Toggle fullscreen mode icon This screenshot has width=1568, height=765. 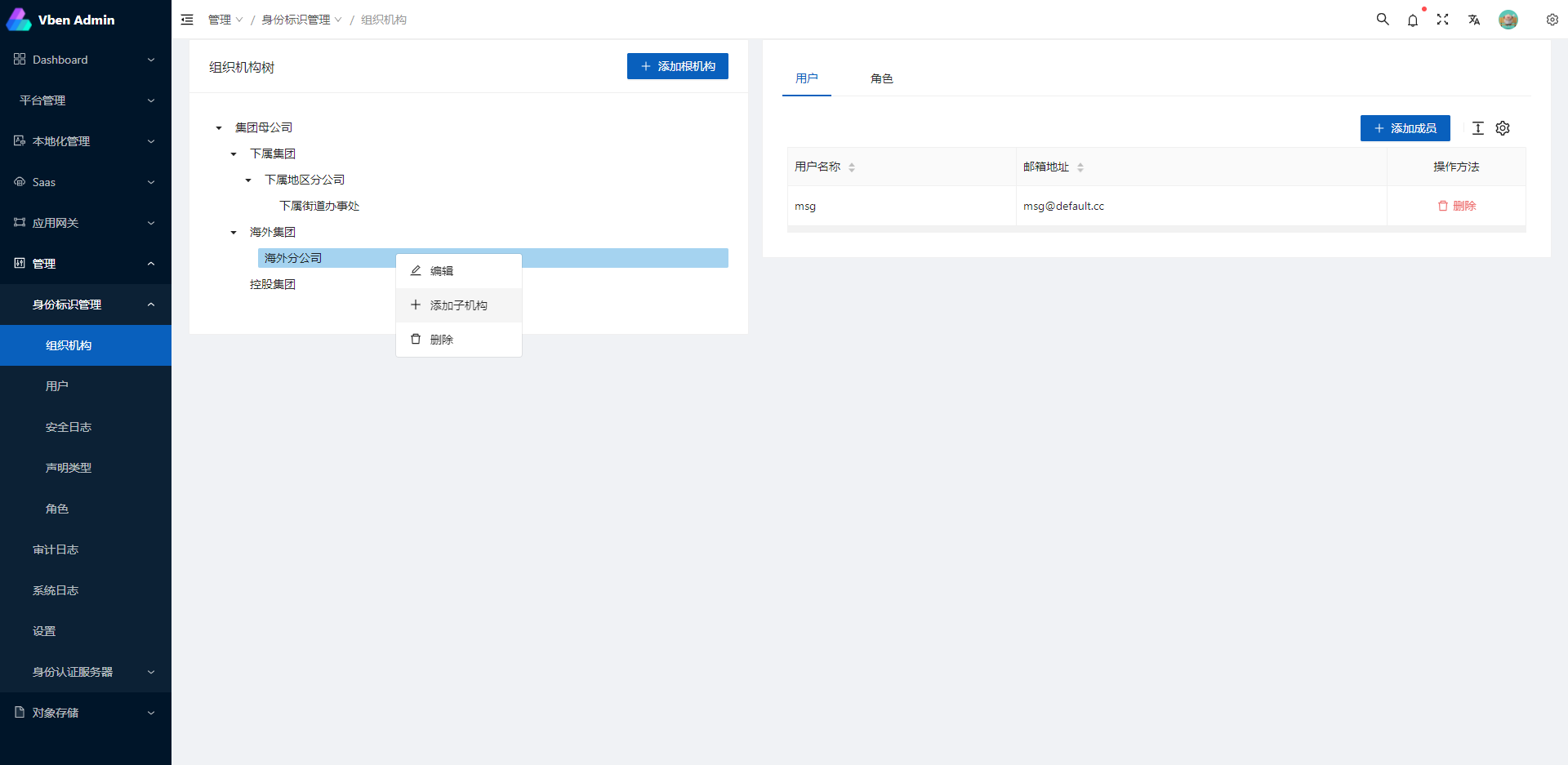(1442, 20)
